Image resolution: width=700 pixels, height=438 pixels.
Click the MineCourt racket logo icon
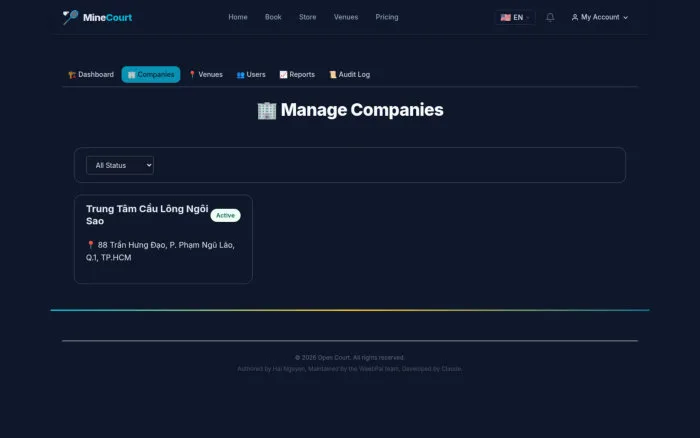[x=70, y=17]
